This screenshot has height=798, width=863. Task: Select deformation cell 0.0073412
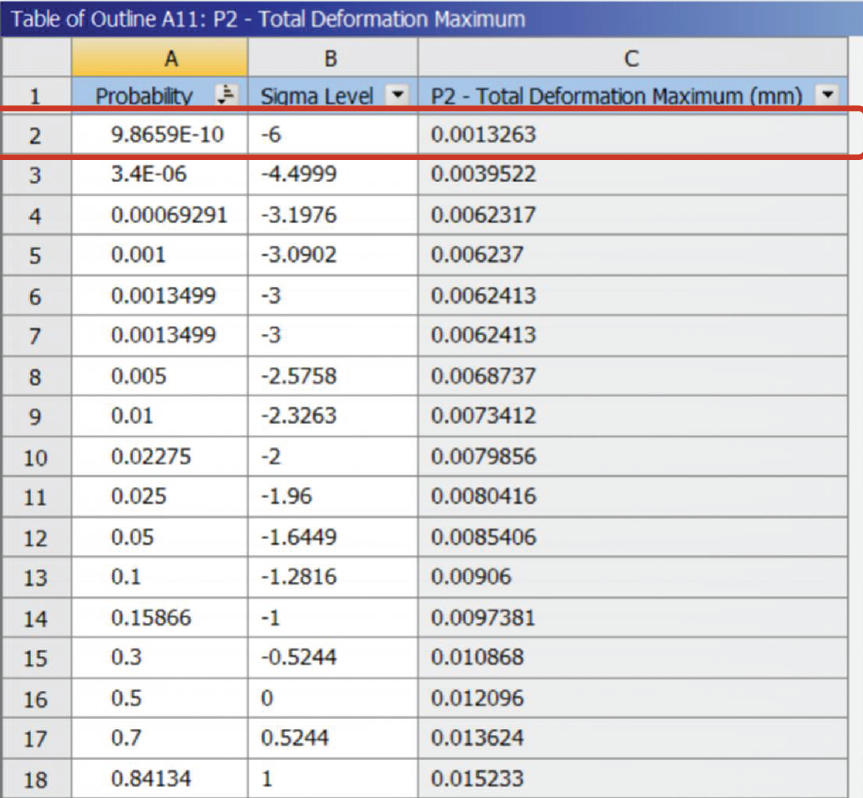[632, 416]
